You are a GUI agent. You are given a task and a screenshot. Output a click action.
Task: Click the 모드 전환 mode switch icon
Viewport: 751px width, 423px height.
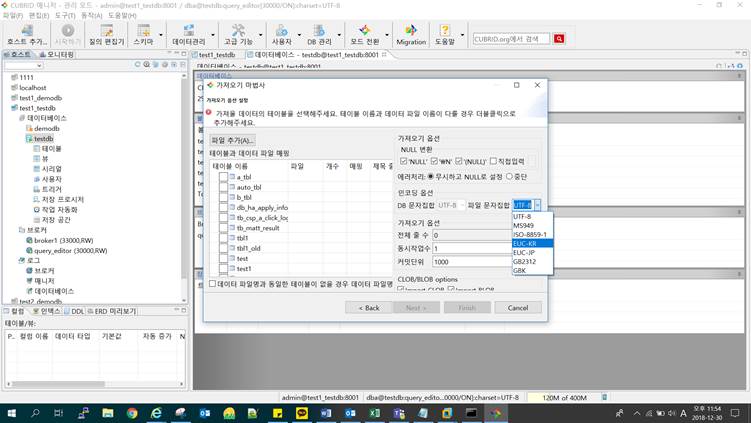(x=364, y=34)
